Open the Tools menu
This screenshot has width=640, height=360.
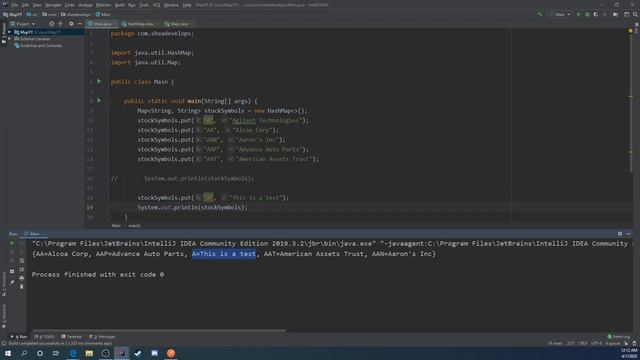click(144, 5)
